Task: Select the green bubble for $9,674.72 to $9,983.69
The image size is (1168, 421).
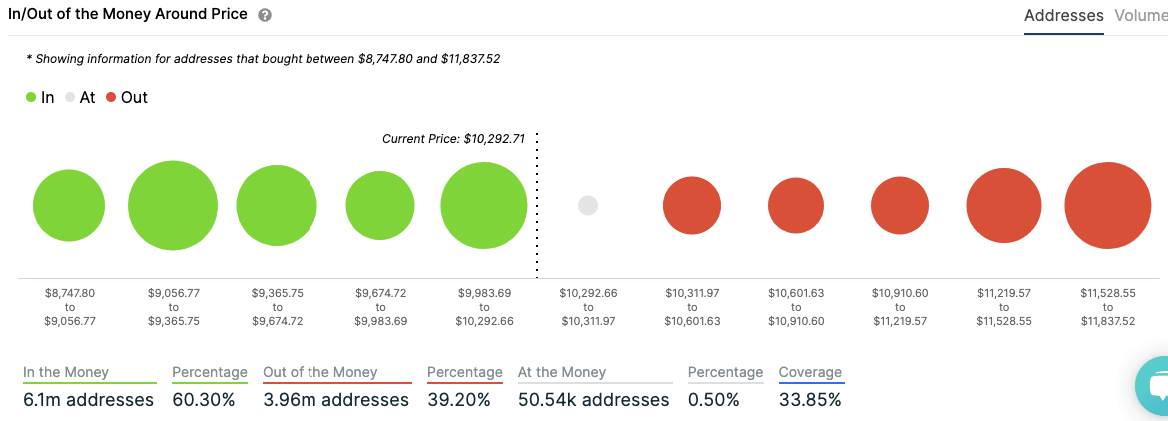Action: pyautogui.click(x=380, y=206)
